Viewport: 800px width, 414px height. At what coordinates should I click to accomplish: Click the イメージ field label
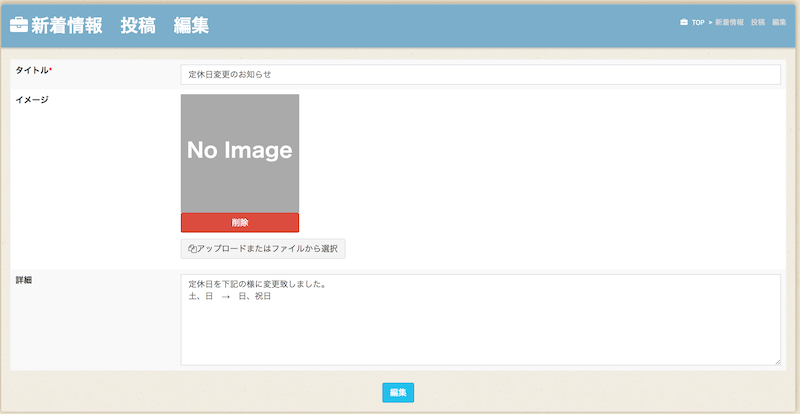pyautogui.click(x=32, y=100)
